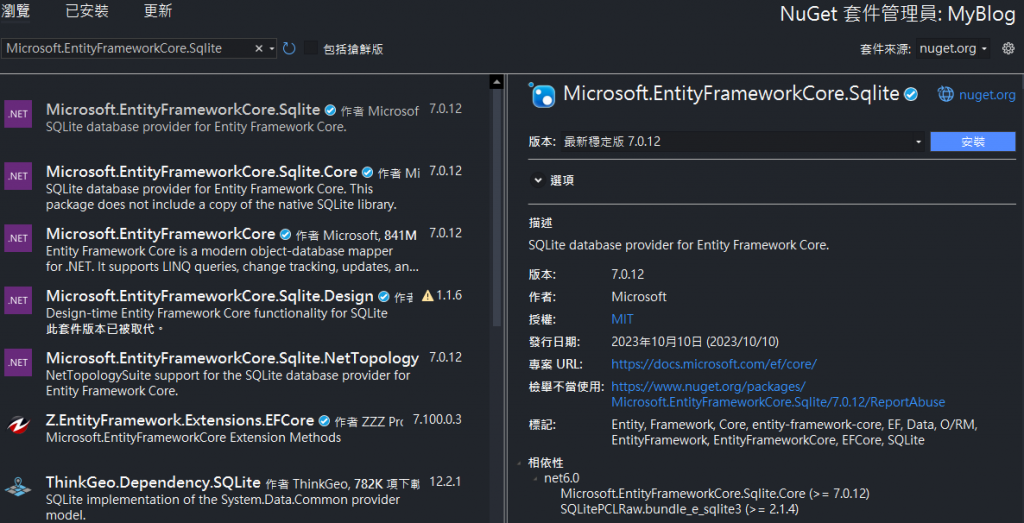Click the Z.EntityFramework.Extensions.EFCore package logo
1024x523 pixels.
click(x=18, y=424)
